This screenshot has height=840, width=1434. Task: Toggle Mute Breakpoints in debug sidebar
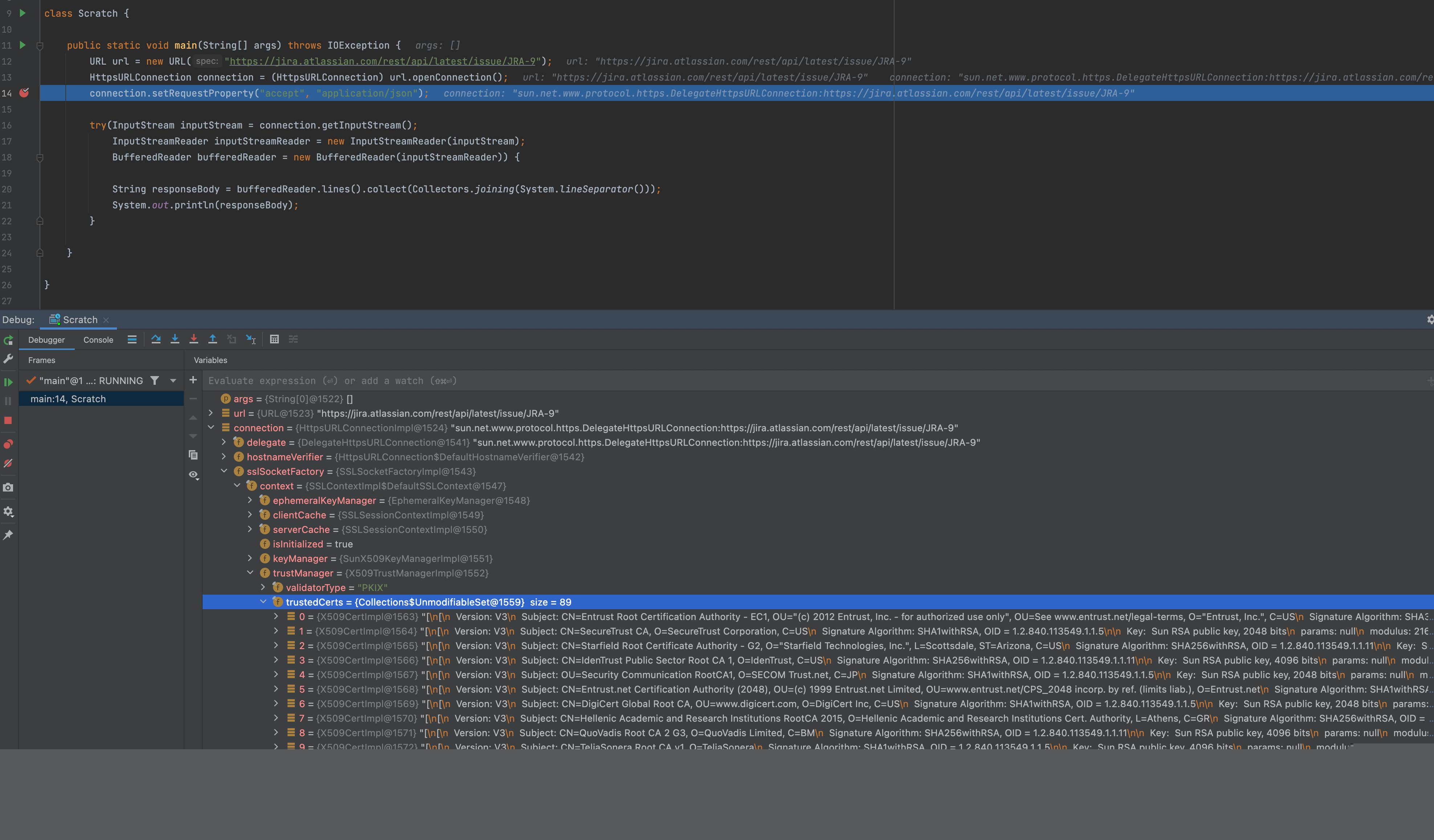(x=8, y=463)
